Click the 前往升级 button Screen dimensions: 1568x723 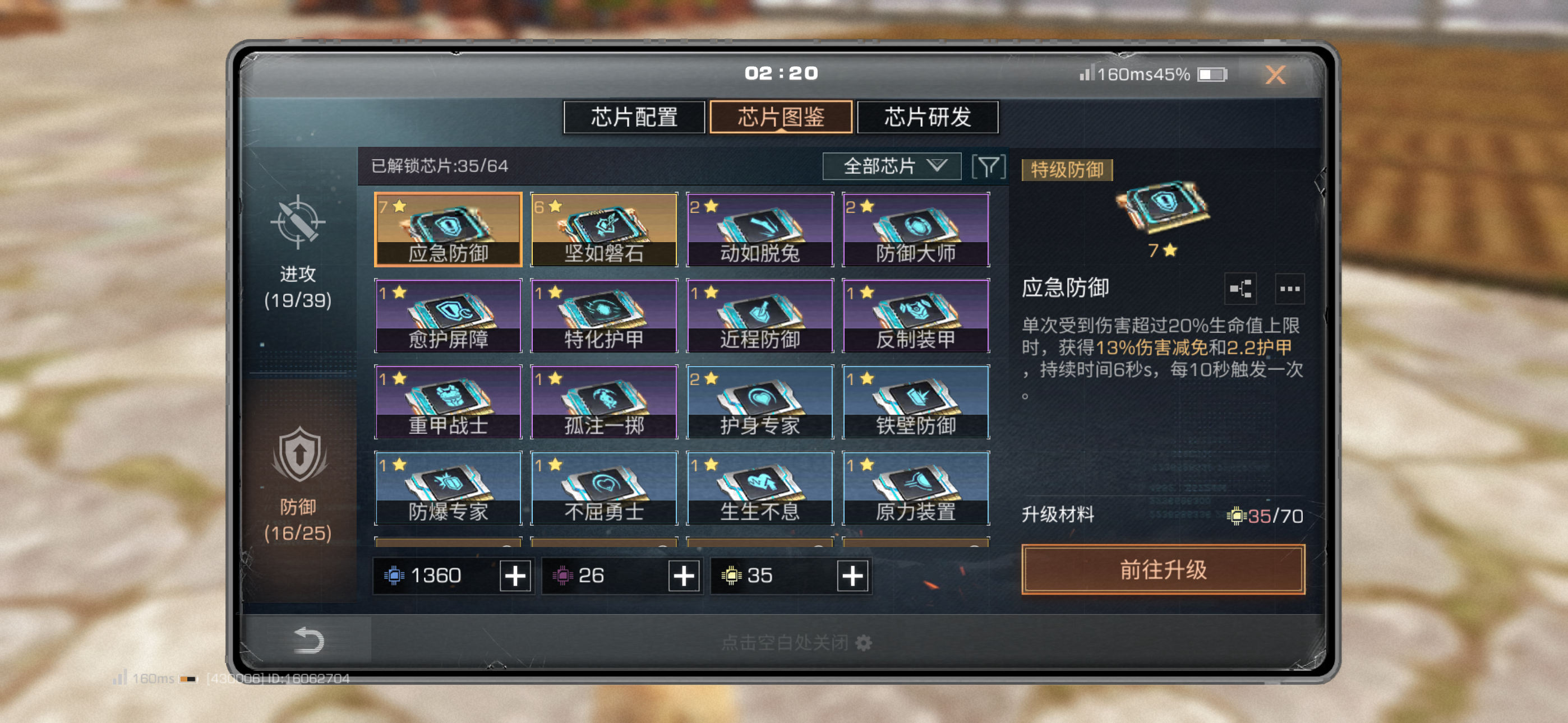1163,569
